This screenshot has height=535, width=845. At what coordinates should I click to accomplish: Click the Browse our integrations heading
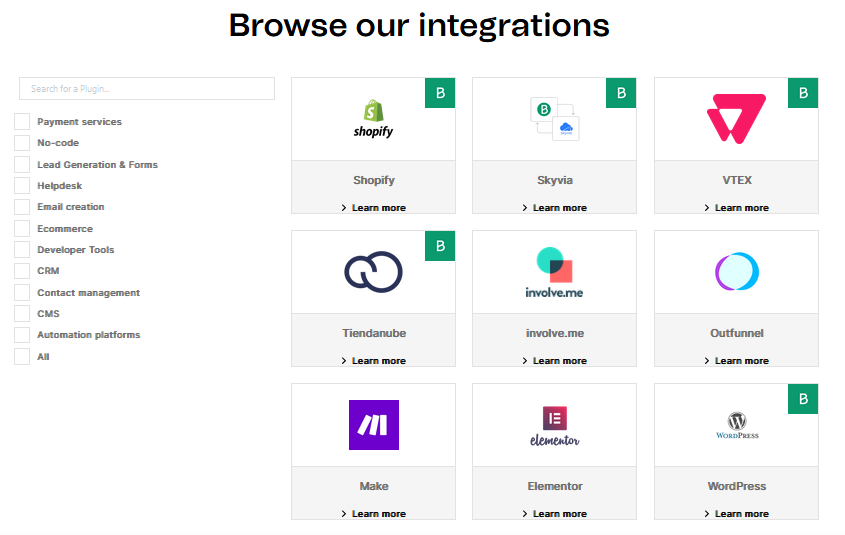[419, 25]
